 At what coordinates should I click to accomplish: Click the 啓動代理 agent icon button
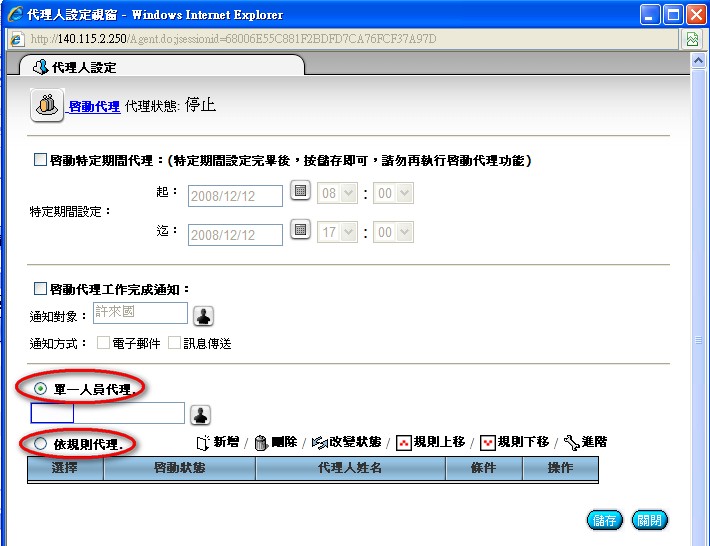(x=47, y=106)
